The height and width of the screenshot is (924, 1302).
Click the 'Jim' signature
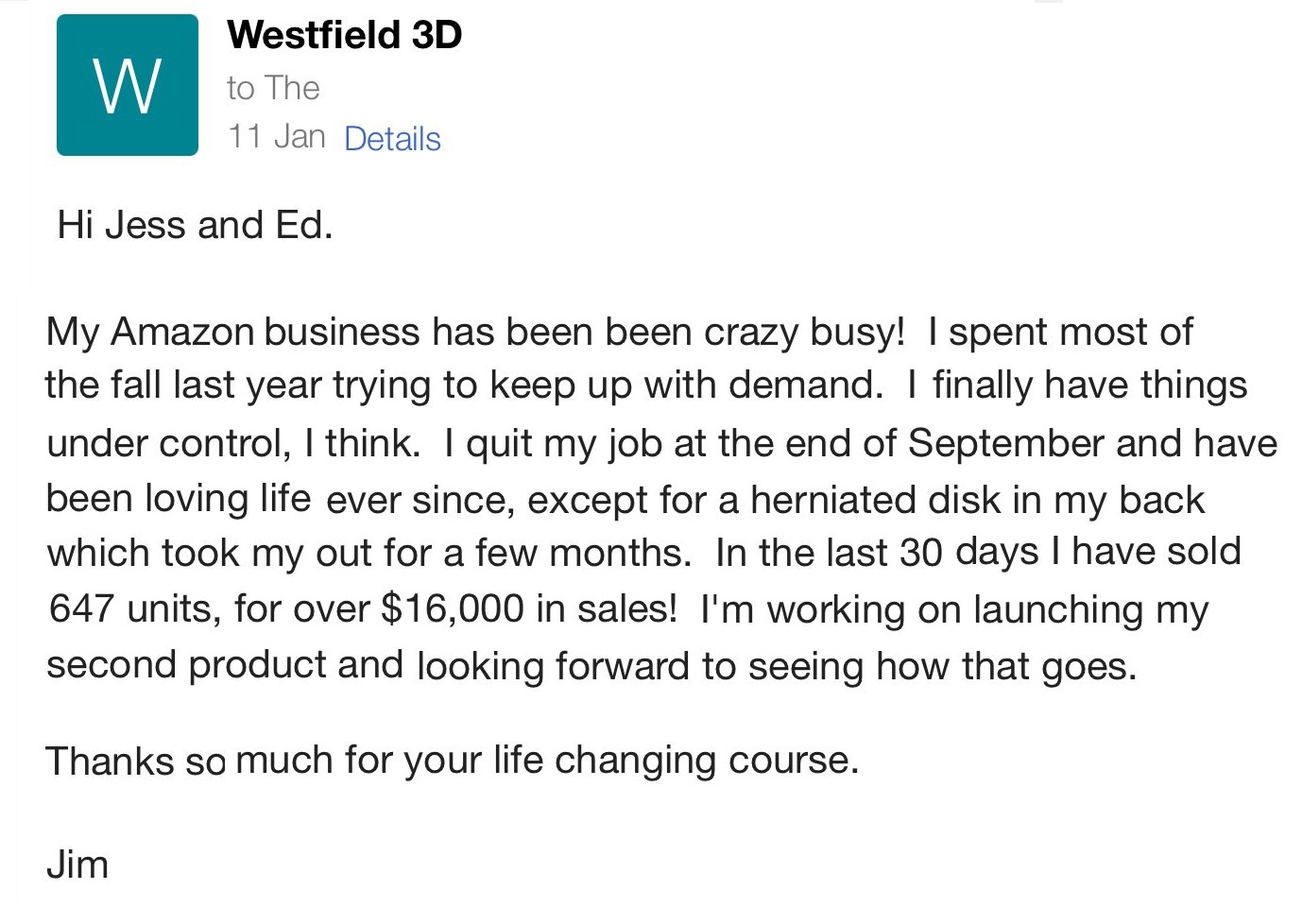click(x=77, y=864)
